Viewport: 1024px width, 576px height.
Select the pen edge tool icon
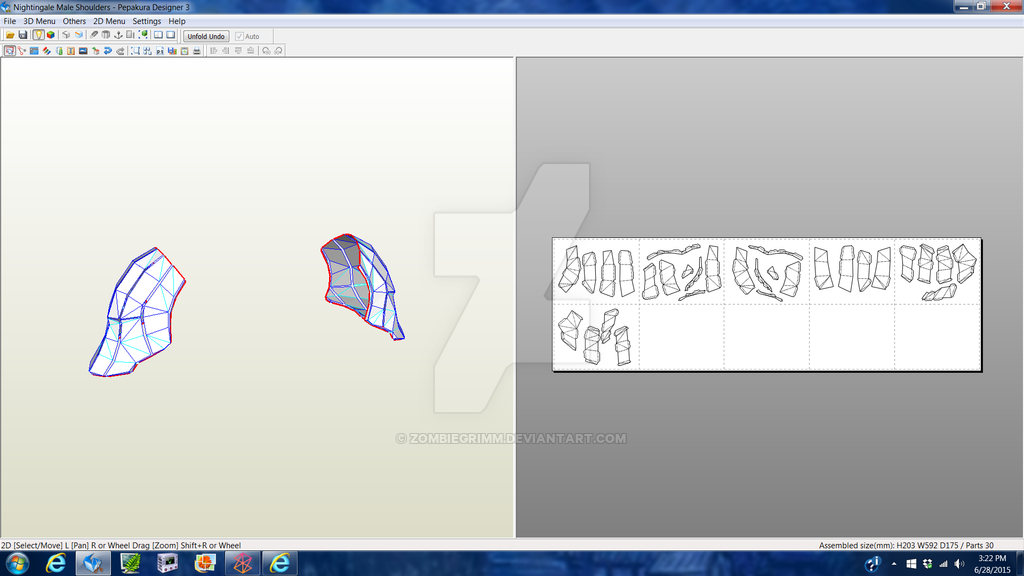[94, 35]
